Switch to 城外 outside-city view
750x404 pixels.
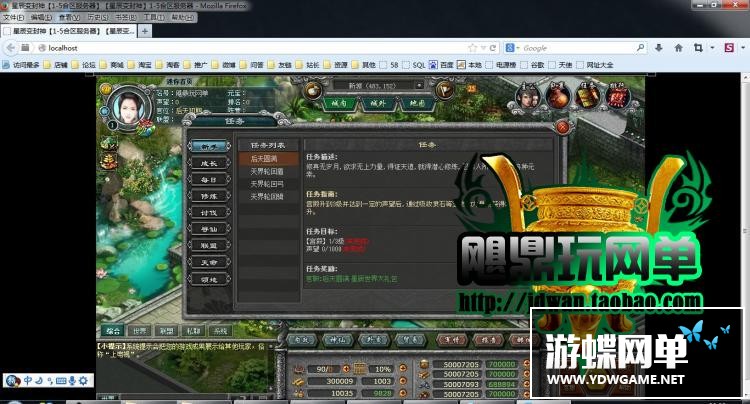pos(378,103)
